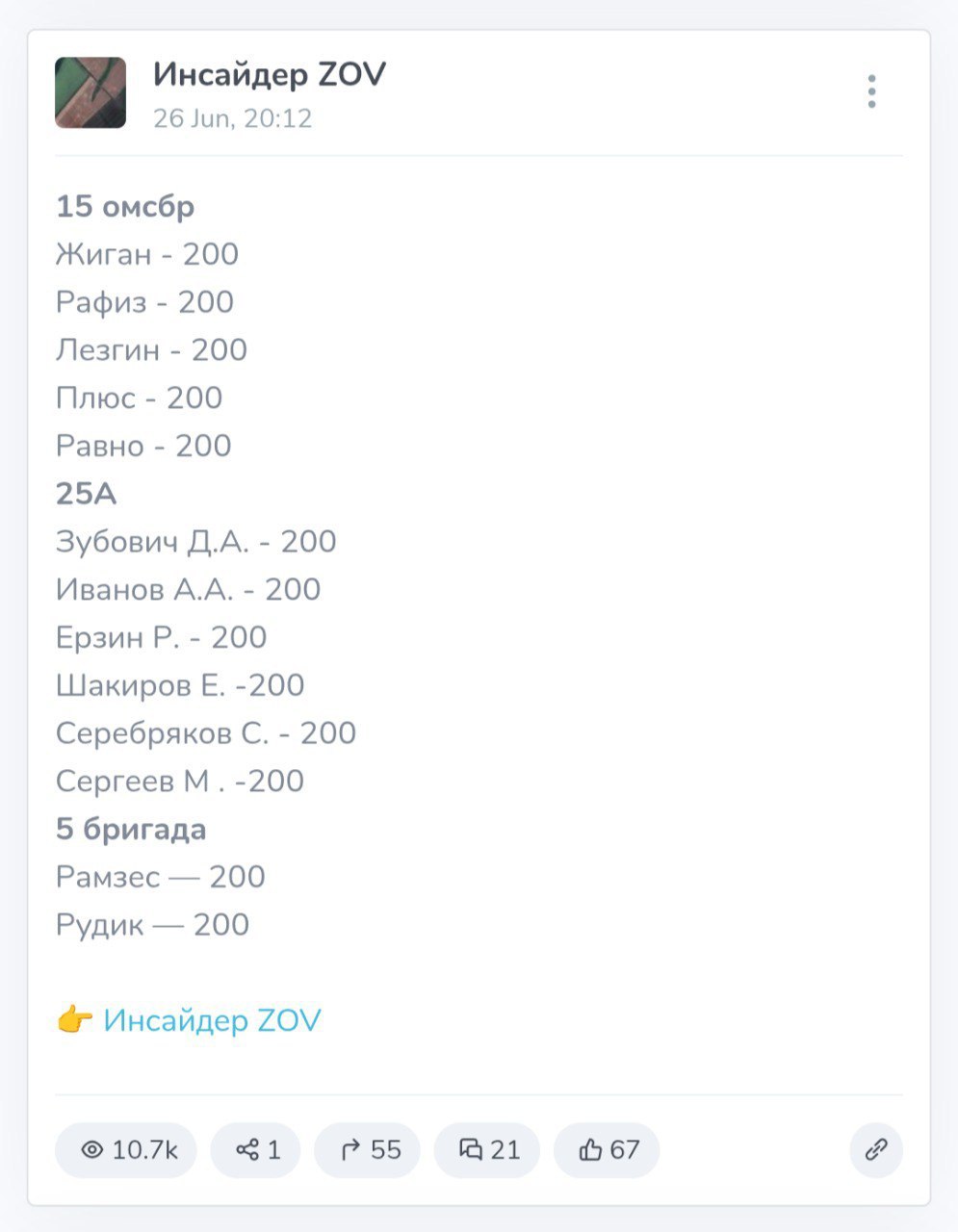The width and height of the screenshot is (958, 1232).
Task: Open the Инсайдер ZOV channel title in the header
Action: point(269,75)
